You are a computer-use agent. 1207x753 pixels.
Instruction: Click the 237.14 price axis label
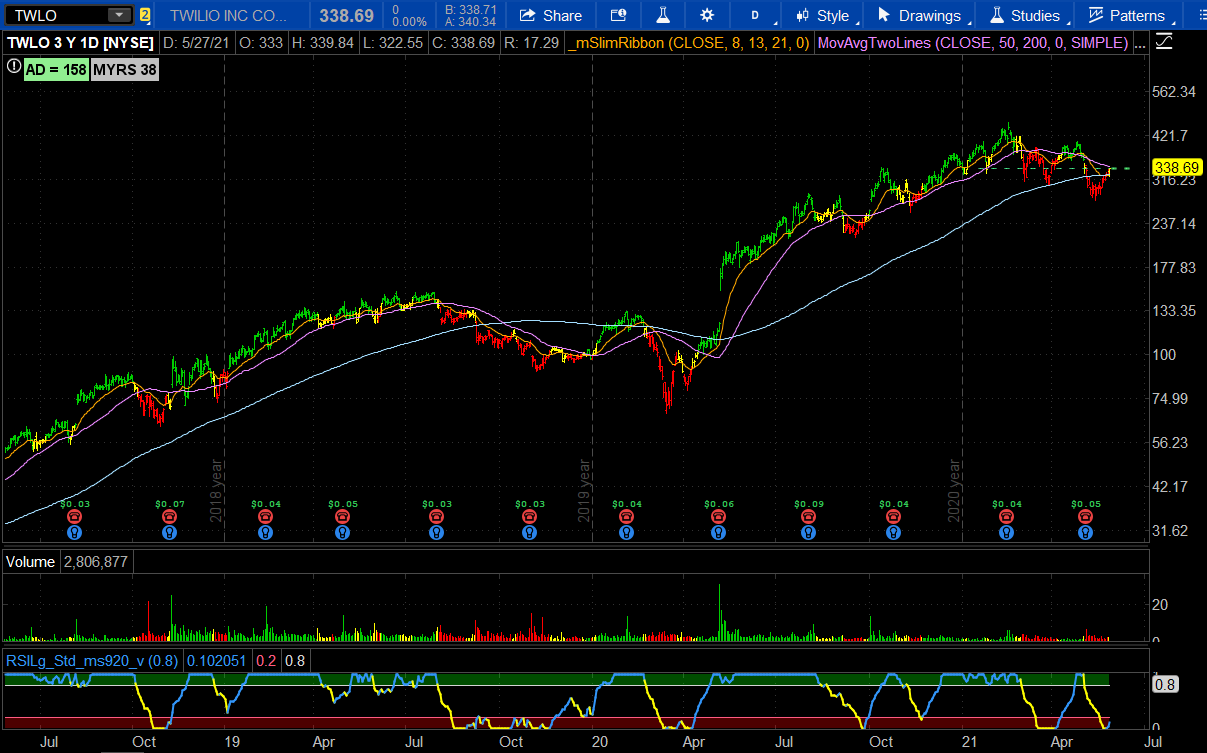(x=1175, y=223)
